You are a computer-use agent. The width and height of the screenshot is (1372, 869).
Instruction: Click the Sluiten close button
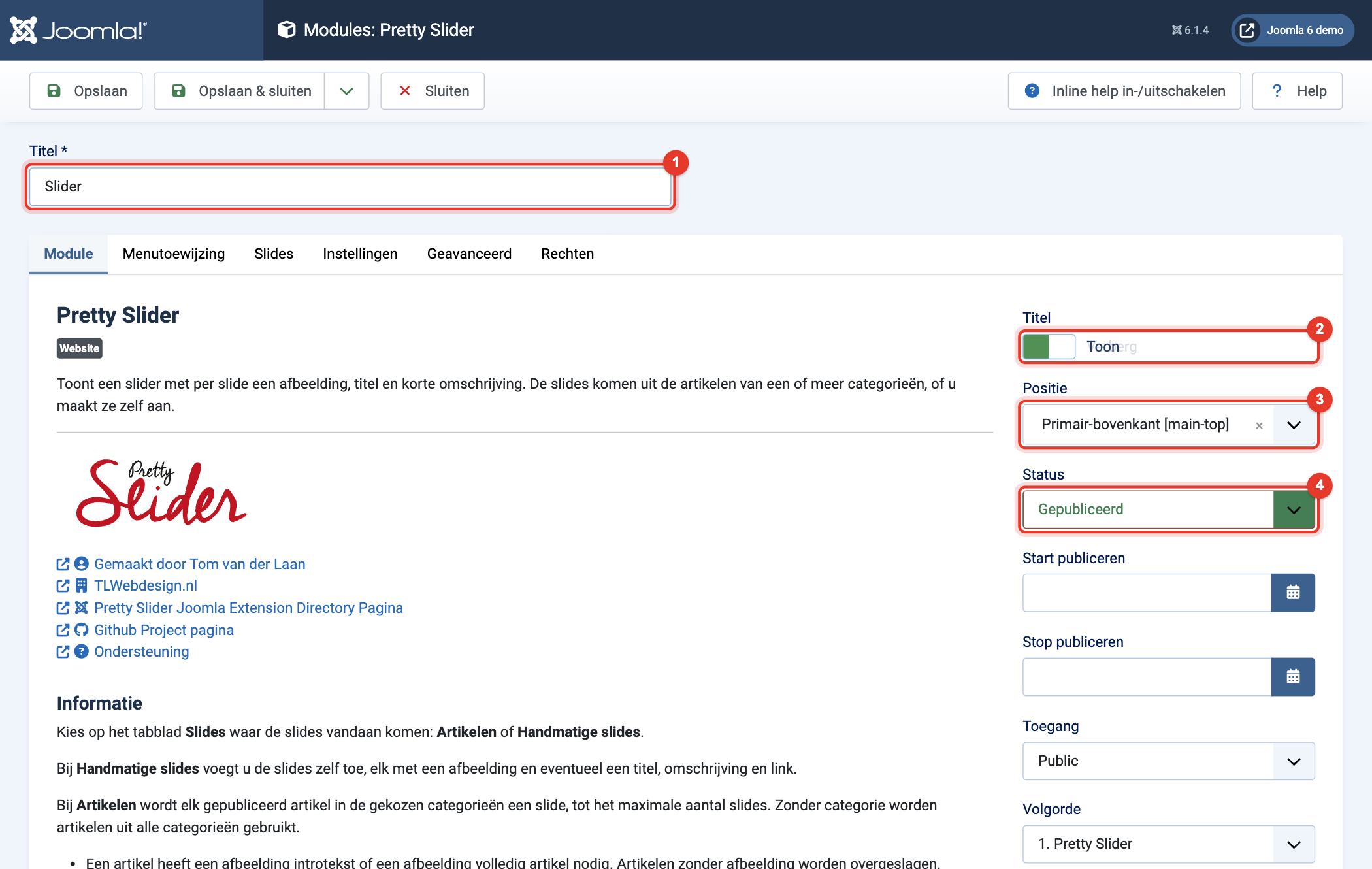433,91
